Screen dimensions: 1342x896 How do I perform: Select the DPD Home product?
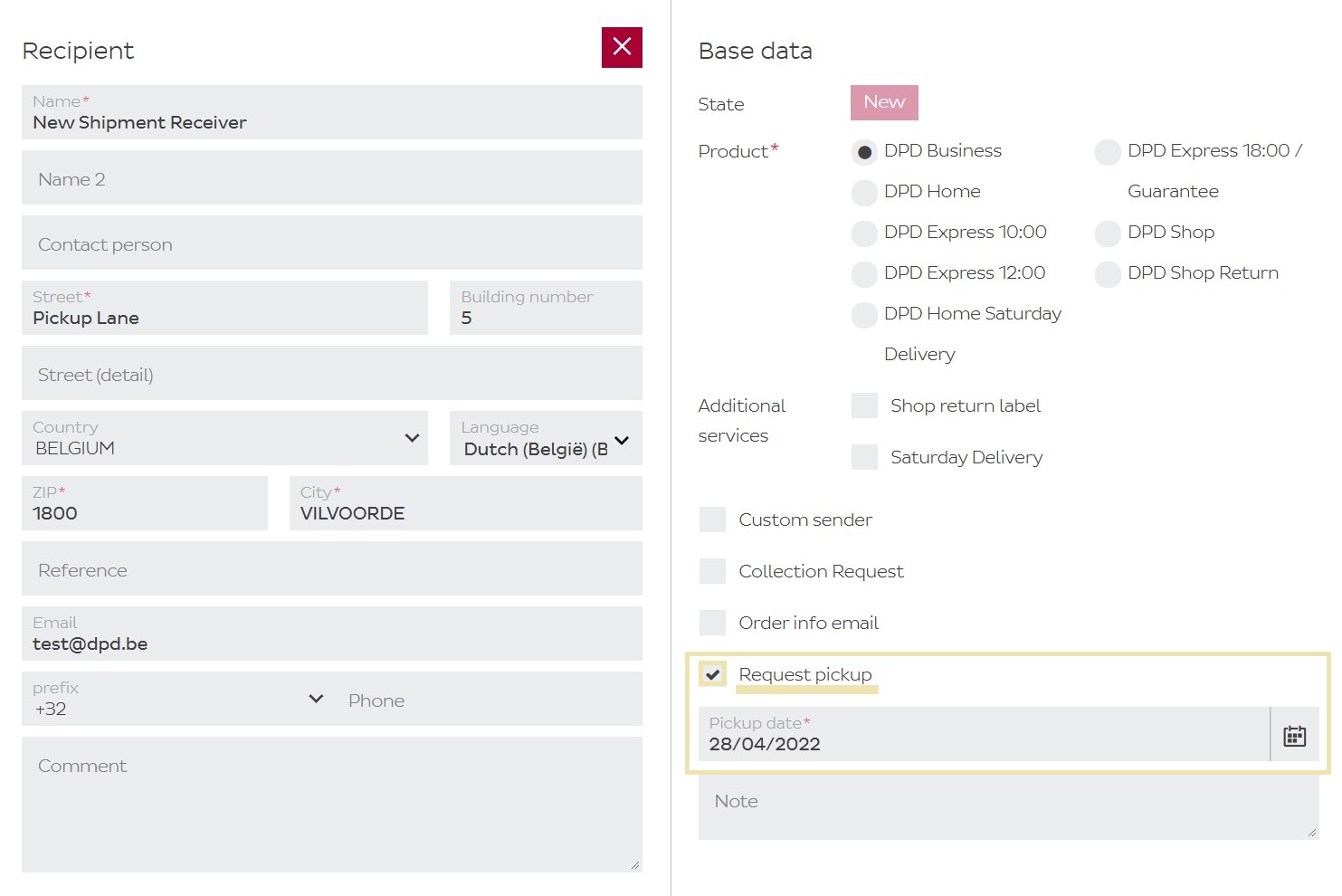[x=864, y=192]
